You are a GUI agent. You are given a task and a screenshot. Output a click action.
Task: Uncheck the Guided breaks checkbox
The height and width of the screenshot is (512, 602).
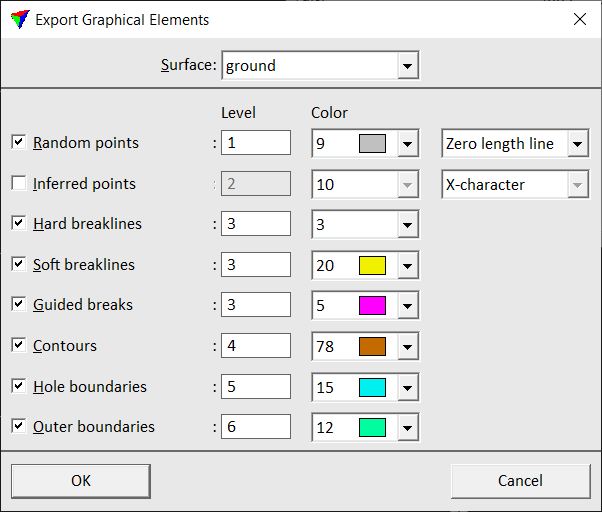(x=18, y=304)
